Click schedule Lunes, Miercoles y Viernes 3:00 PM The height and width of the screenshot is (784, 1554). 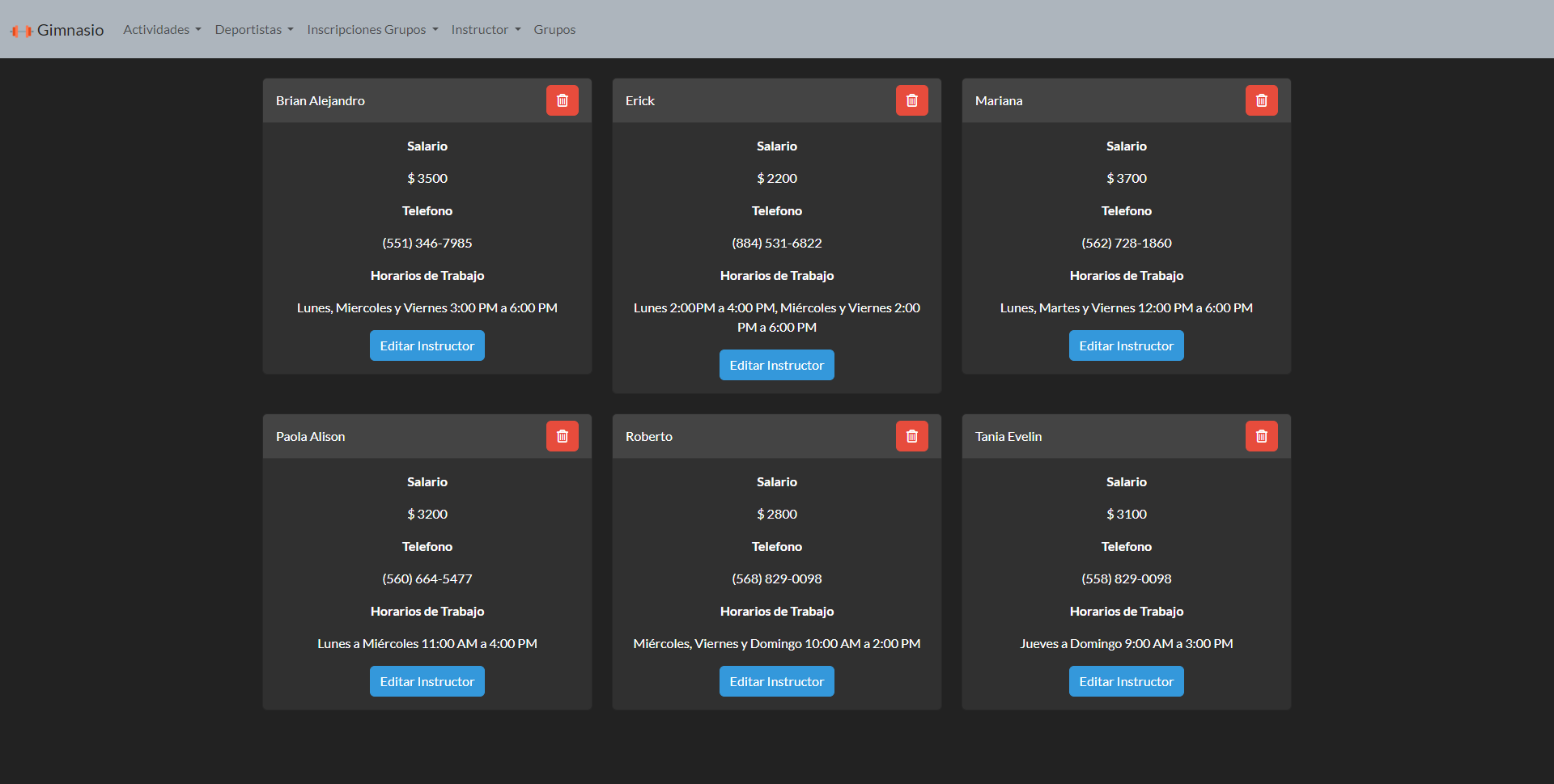(x=427, y=307)
